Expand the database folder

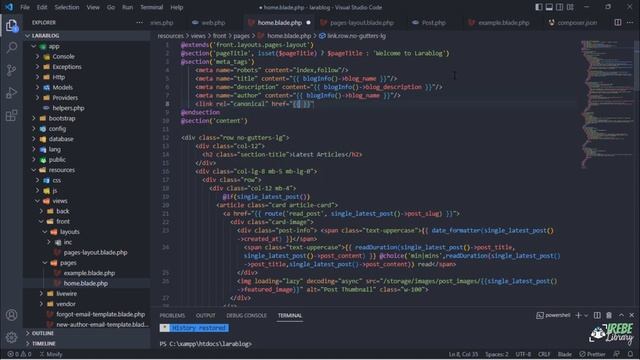[x=87, y=139]
